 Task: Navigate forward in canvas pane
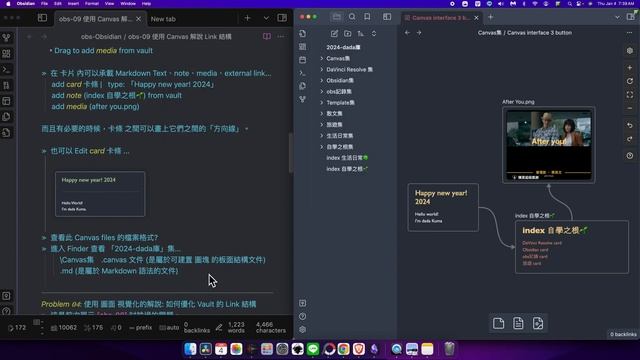tap(419, 33)
